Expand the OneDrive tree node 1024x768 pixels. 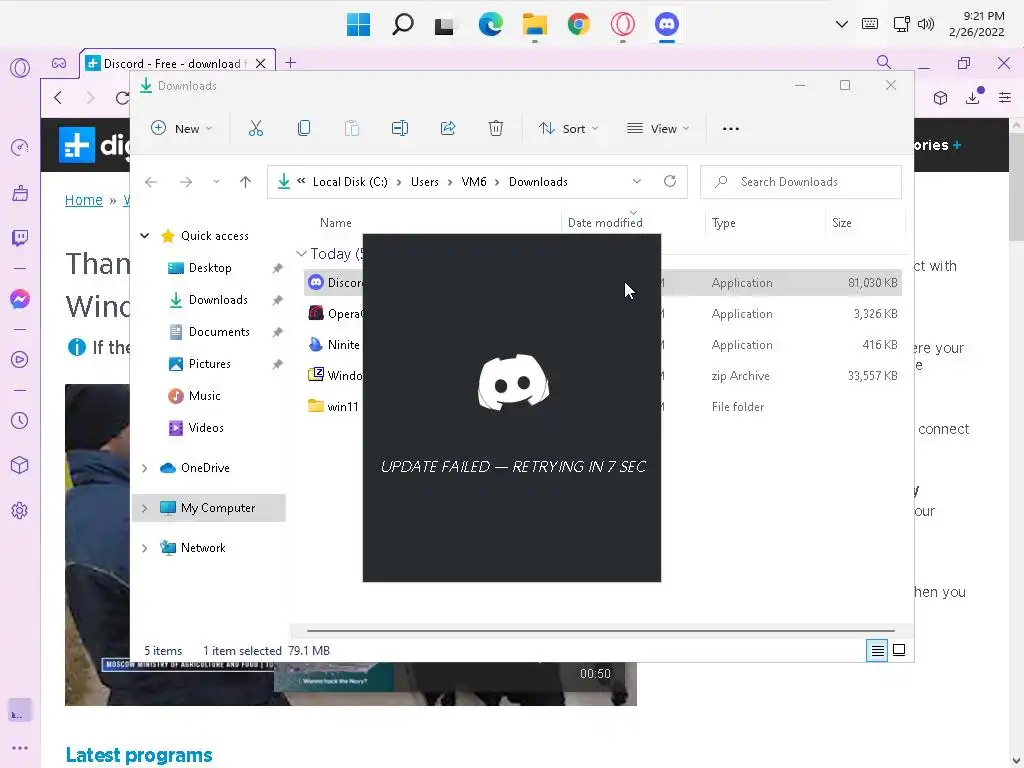(x=145, y=468)
